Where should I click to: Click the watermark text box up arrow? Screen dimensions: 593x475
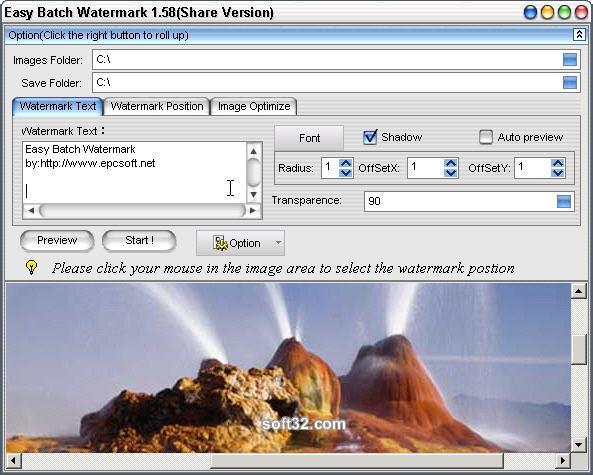tap(253, 151)
